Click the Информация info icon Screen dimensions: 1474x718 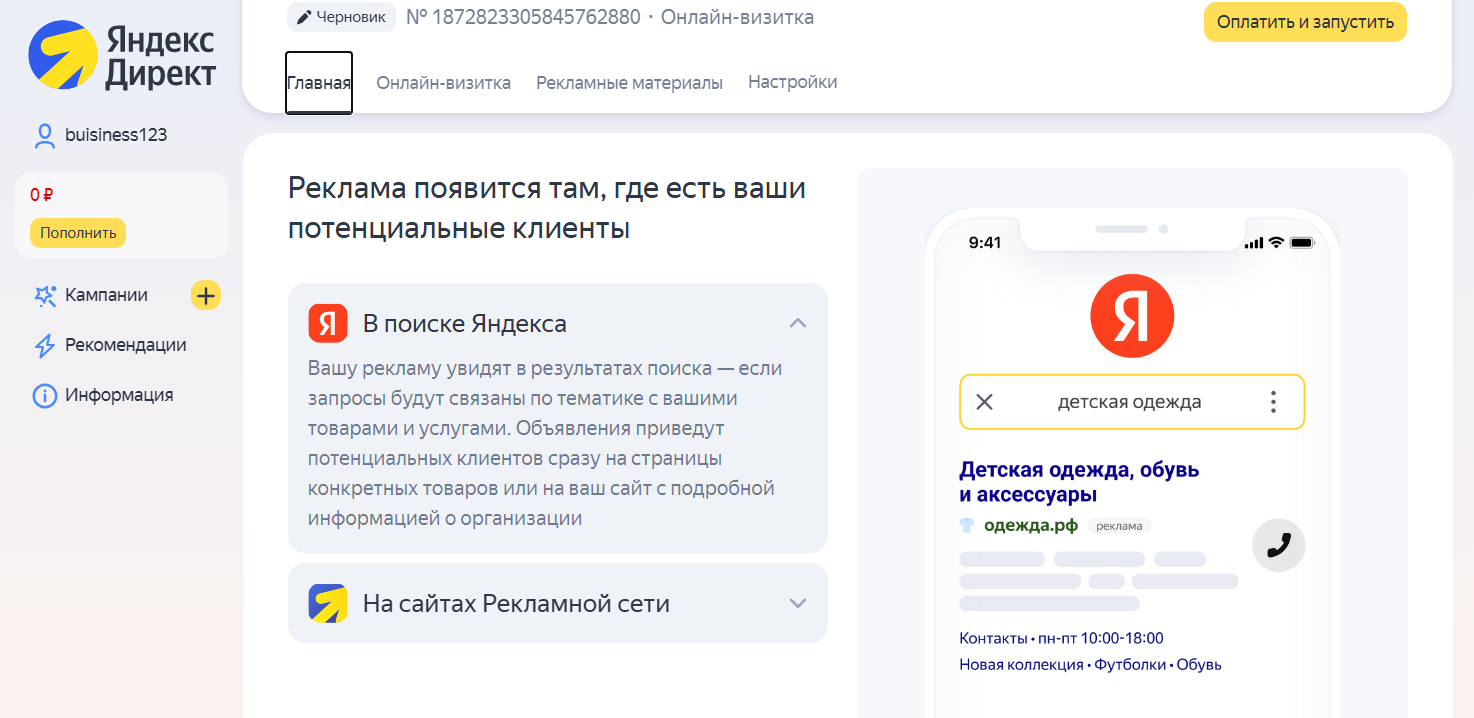click(44, 396)
